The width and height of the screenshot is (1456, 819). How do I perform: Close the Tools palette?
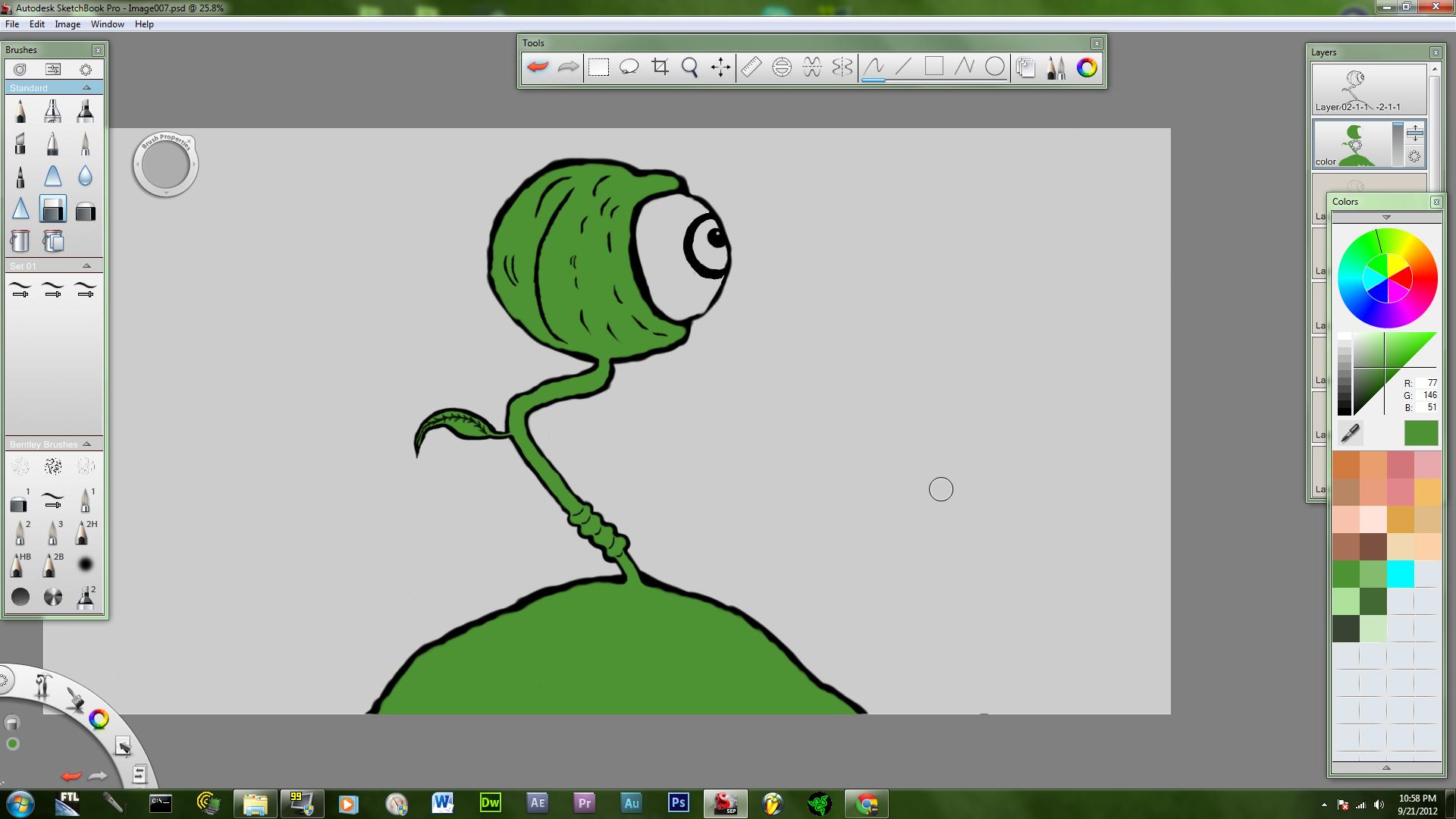coord(1097,44)
